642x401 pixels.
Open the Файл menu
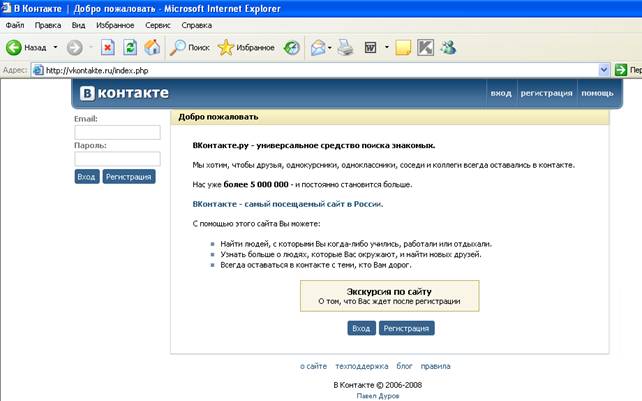pos(15,24)
